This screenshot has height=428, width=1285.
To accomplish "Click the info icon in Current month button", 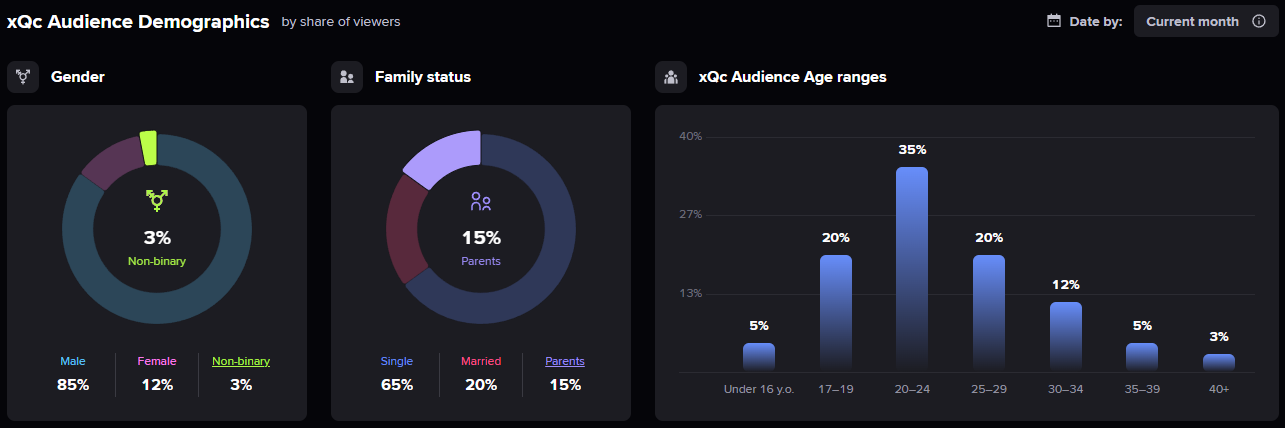I will pos(1259,21).
